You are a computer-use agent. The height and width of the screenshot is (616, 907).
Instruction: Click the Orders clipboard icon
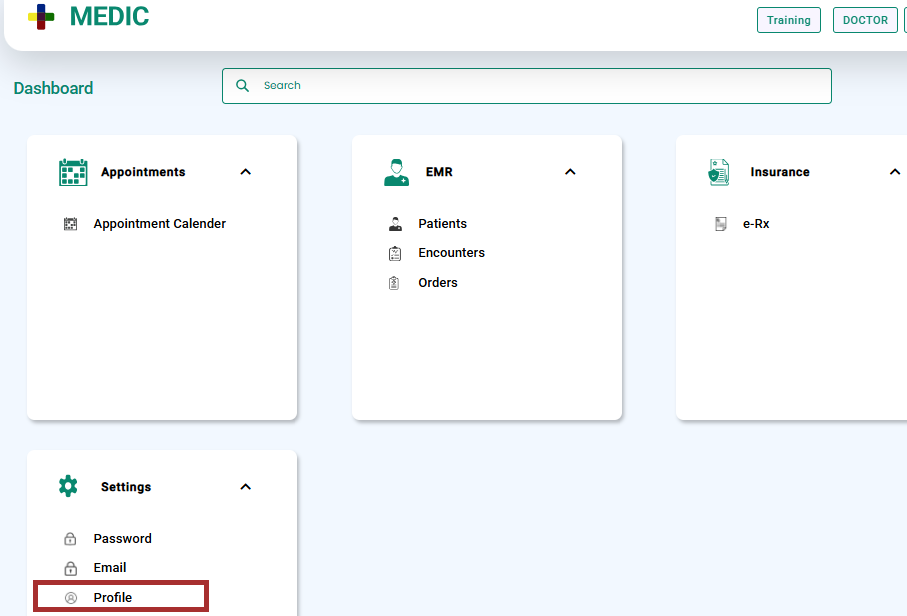pyautogui.click(x=394, y=283)
